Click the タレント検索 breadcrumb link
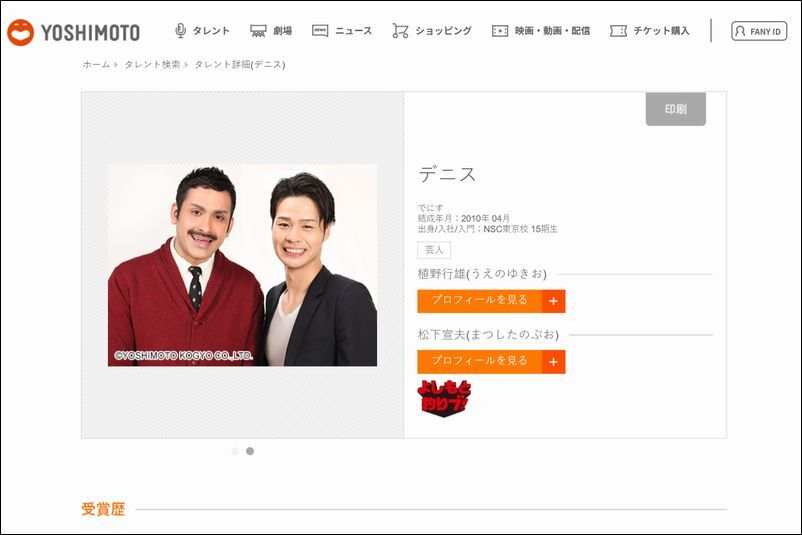Image resolution: width=802 pixels, height=535 pixels. (152, 64)
